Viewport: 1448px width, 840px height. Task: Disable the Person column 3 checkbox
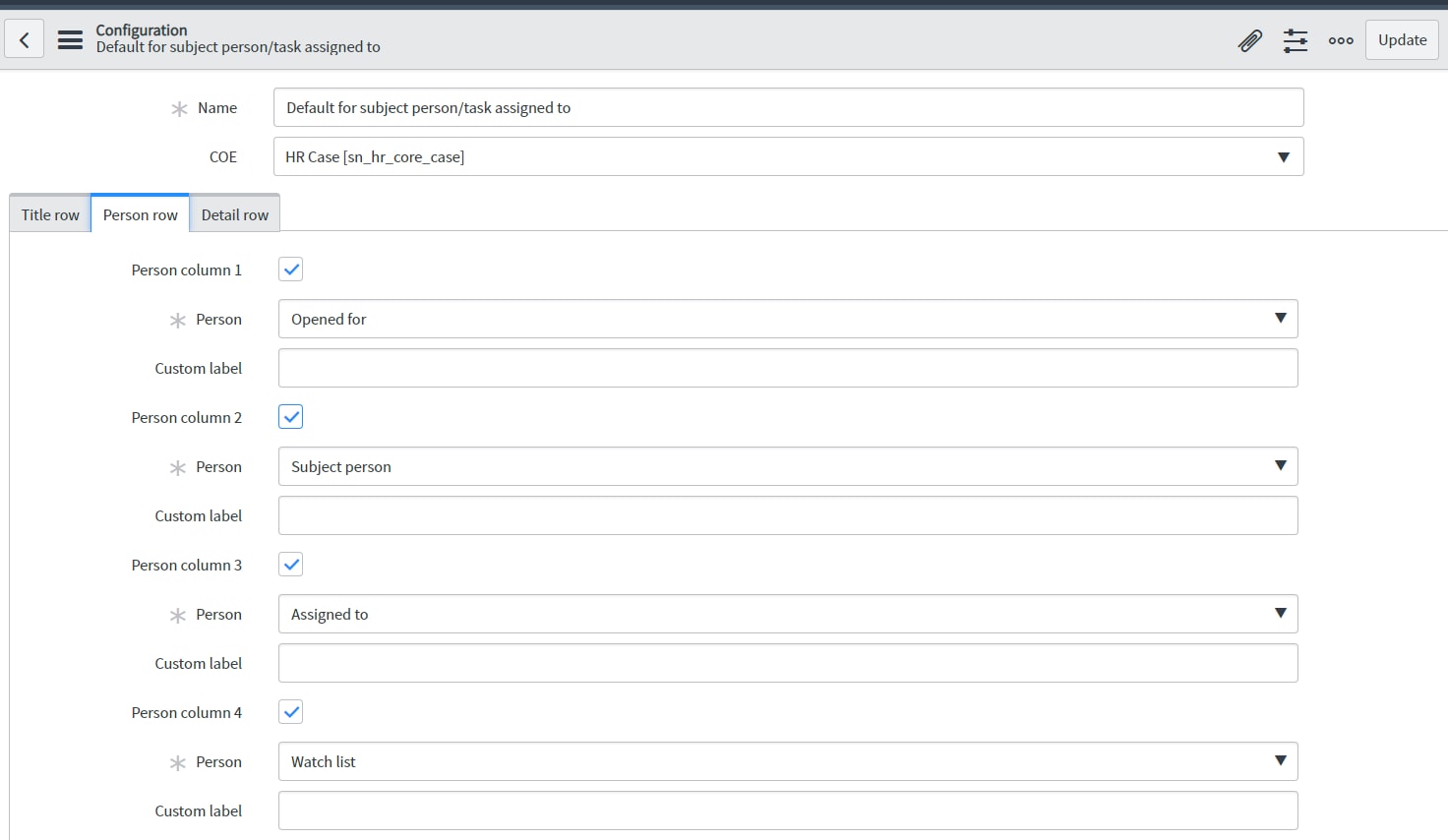click(x=291, y=565)
